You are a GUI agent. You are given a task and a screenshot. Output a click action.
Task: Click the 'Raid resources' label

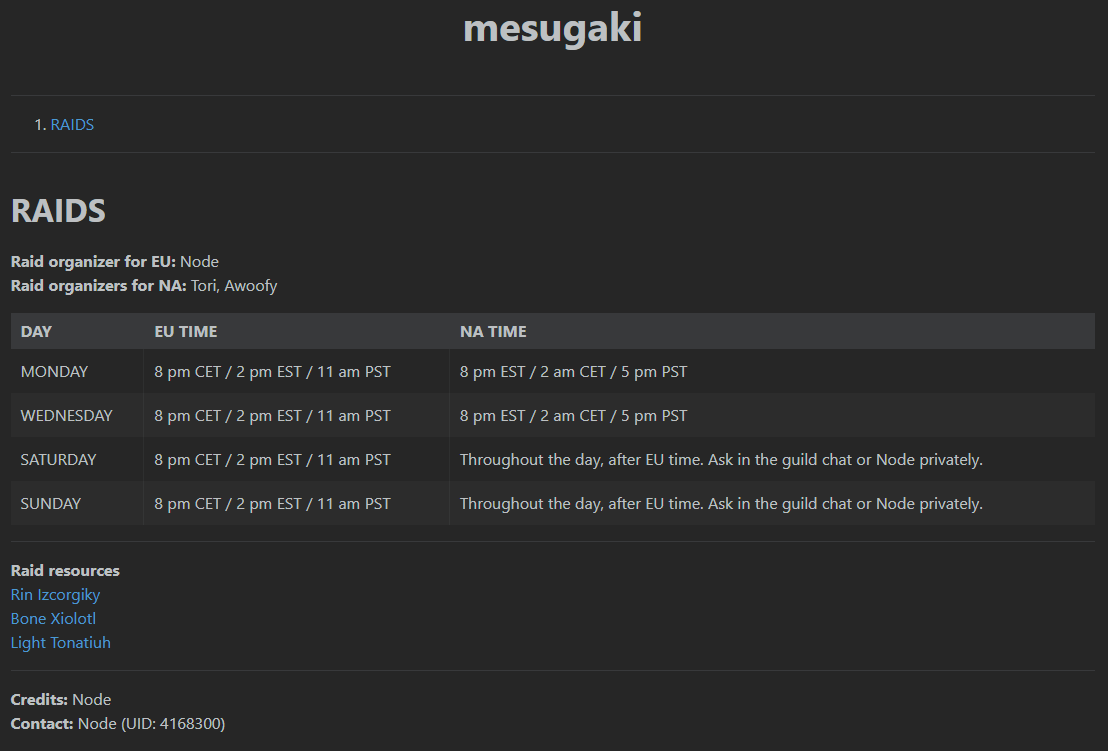click(x=65, y=570)
